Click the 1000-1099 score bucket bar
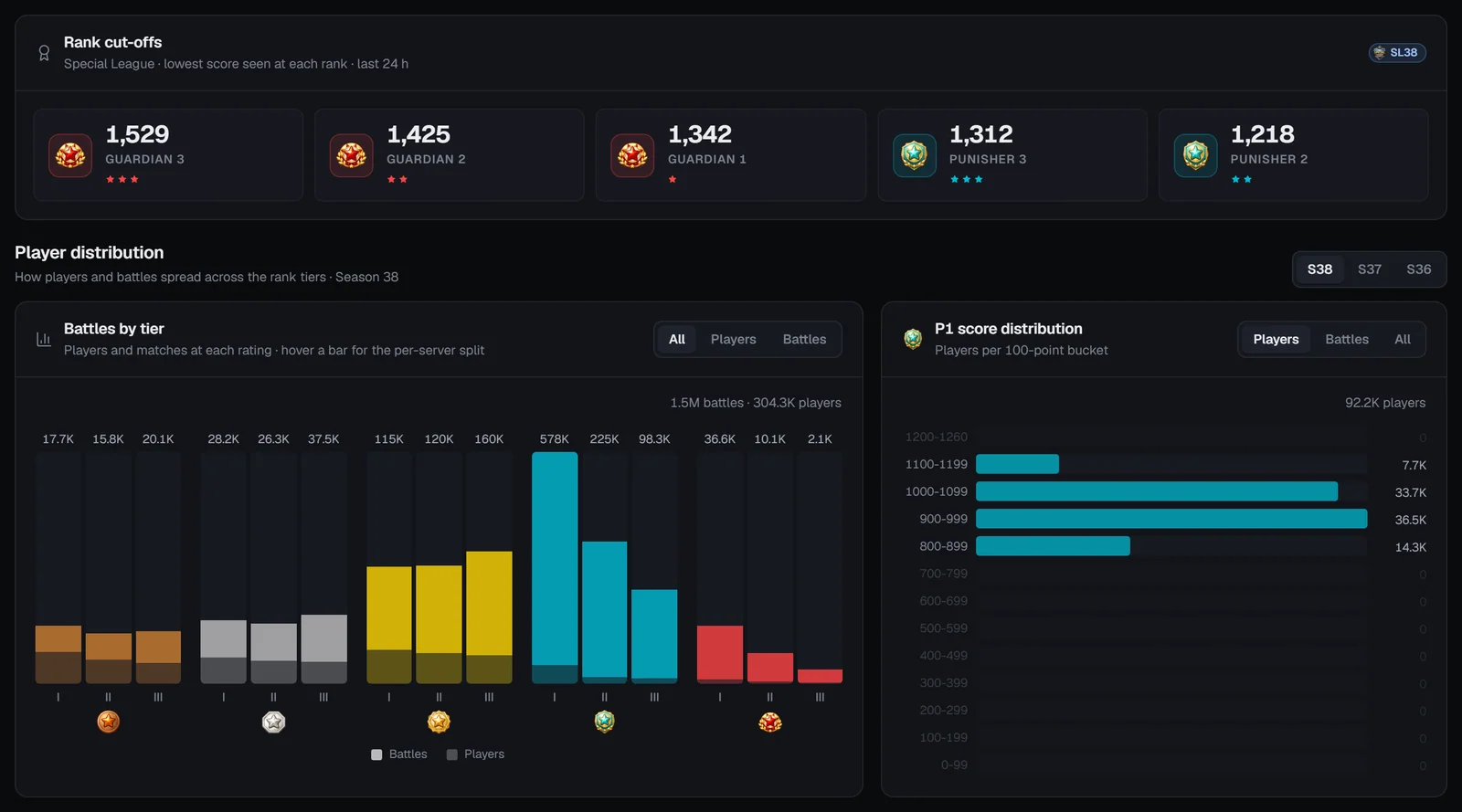Screen dimensions: 1462x812 (x=1157, y=491)
